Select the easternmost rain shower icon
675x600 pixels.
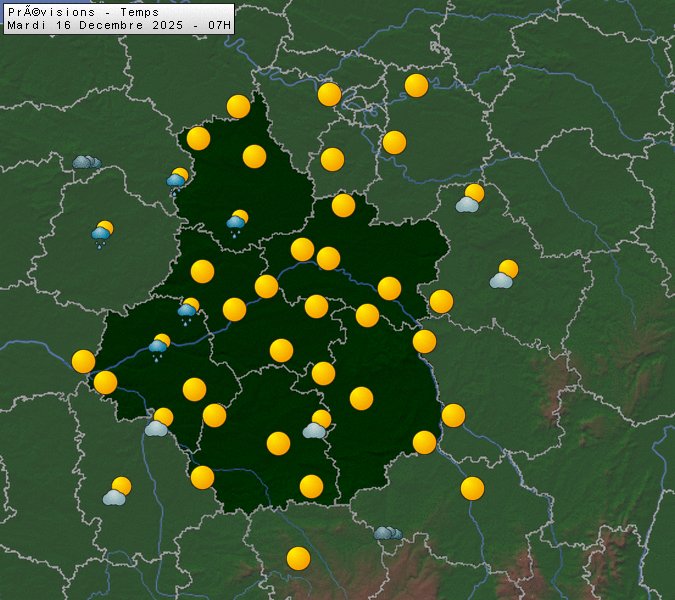point(237,222)
